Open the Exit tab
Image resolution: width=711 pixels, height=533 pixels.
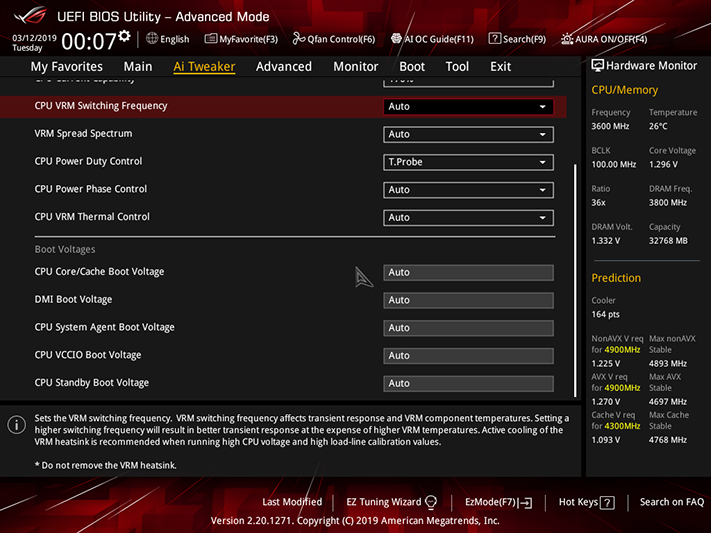[x=500, y=67]
